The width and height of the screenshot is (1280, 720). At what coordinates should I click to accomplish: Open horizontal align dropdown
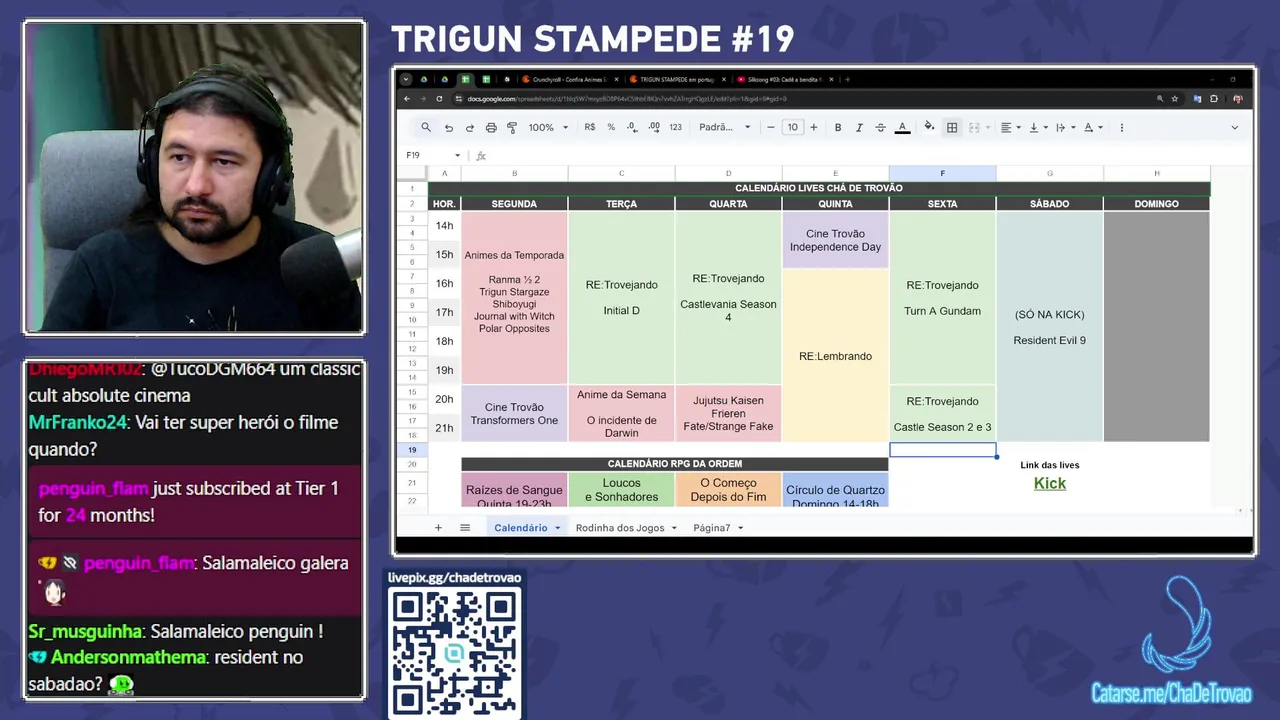[1010, 127]
